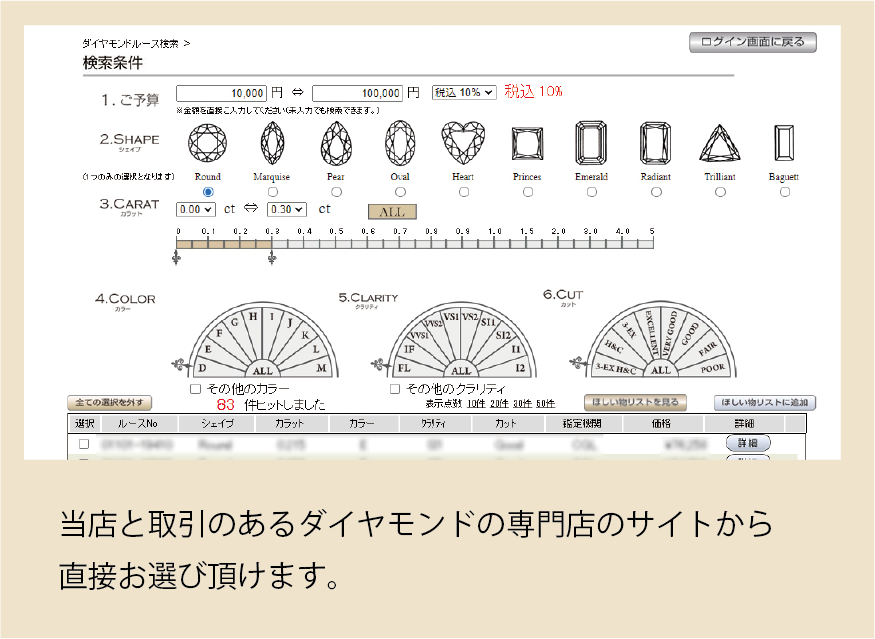Choose the Heart shaped diamond icon
The height and width of the screenshot is (639, 875).
tap(463, 143)
